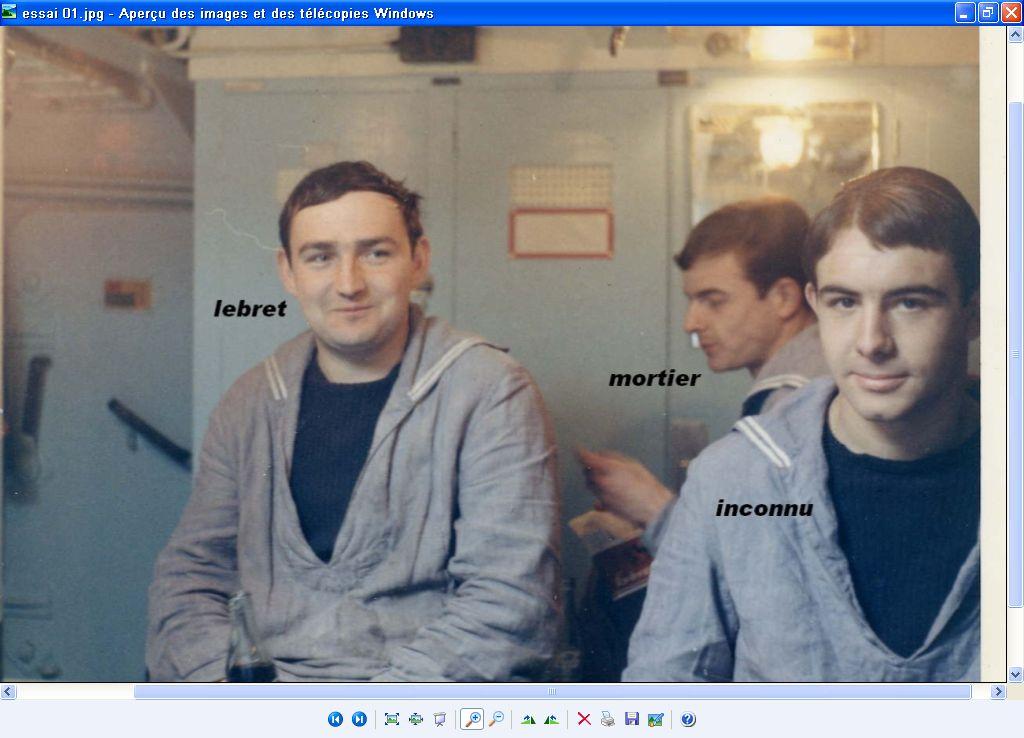Image resolution: width=1024 pixels, height=738 pixels.
Task: Click the scroll down arrow of vertical scrollbar
Action: tap(1015, 675)
